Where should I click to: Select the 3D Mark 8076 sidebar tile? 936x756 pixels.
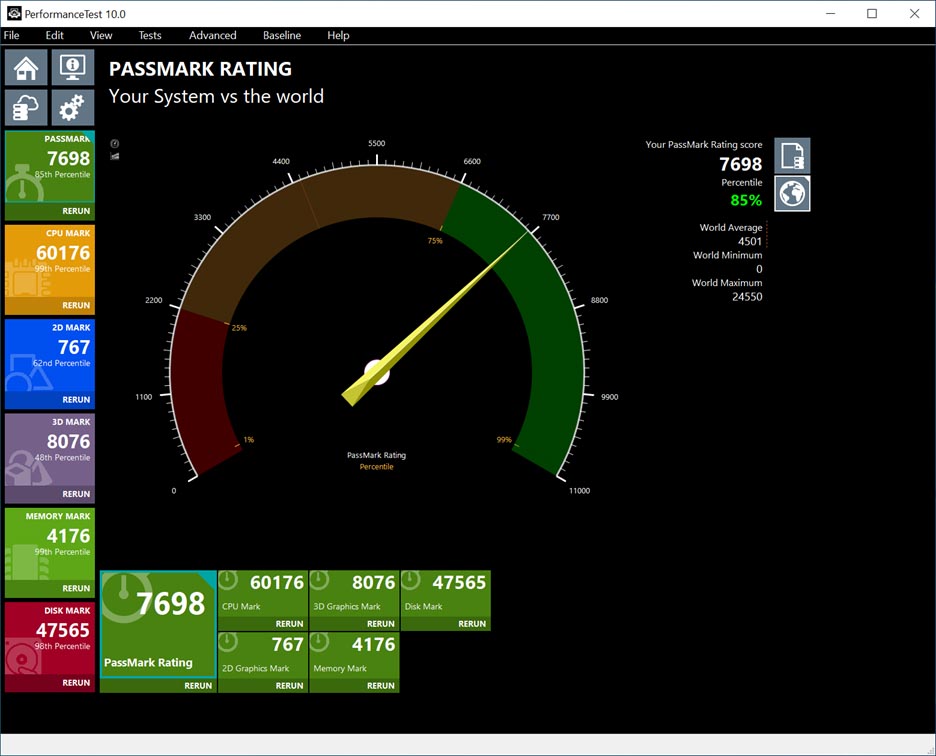pyautogui.click(x=50, y=450)
